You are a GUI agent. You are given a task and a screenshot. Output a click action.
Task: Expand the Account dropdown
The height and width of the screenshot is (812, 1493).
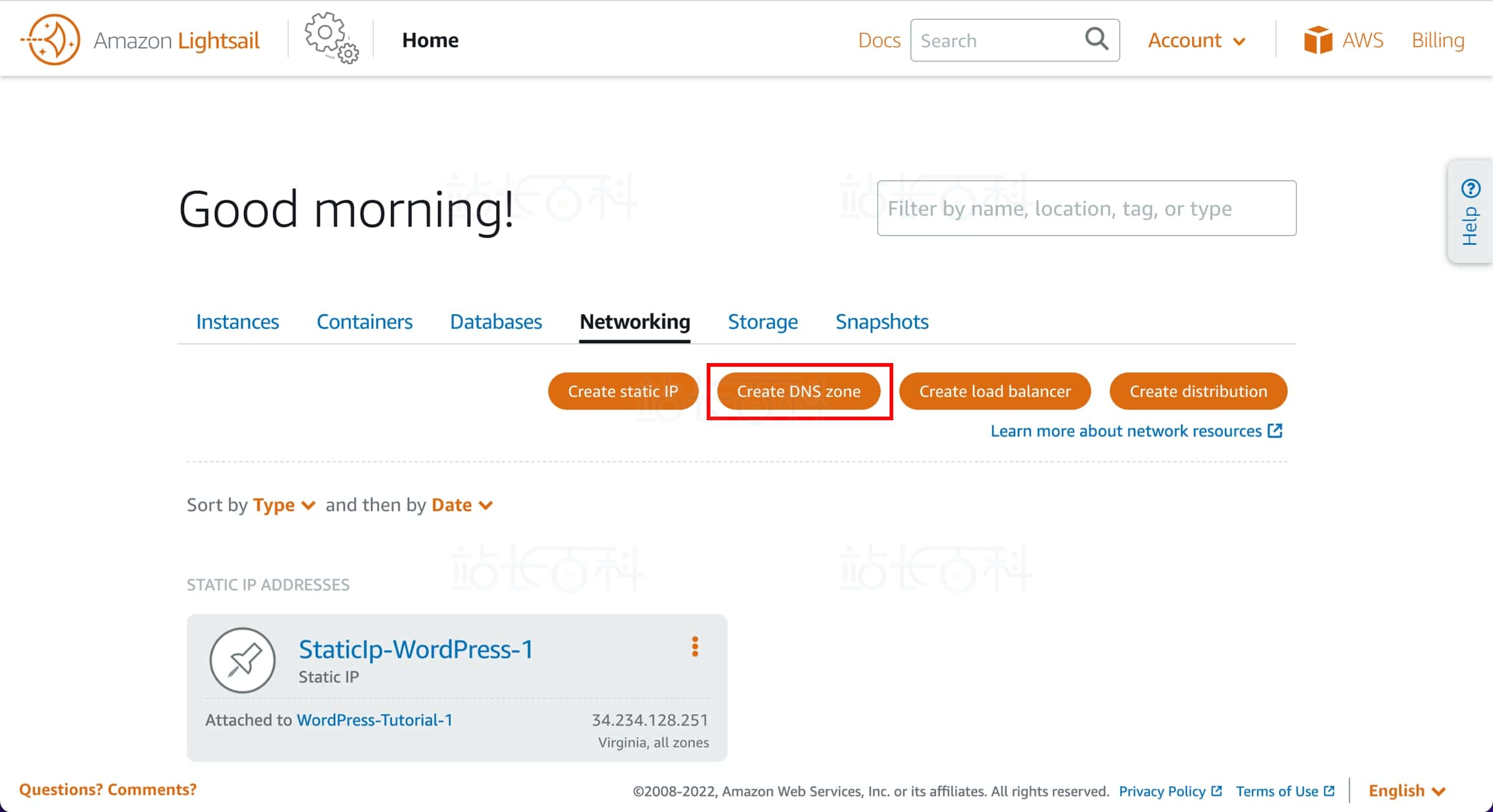[x=1196, y=40]
